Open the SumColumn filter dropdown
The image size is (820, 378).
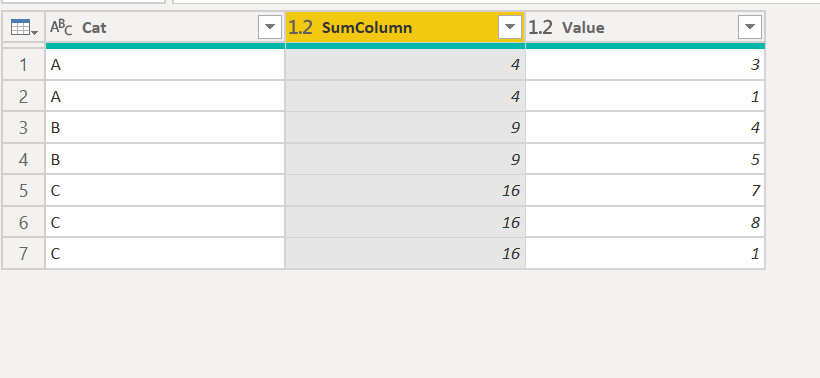tap(510, 27)
